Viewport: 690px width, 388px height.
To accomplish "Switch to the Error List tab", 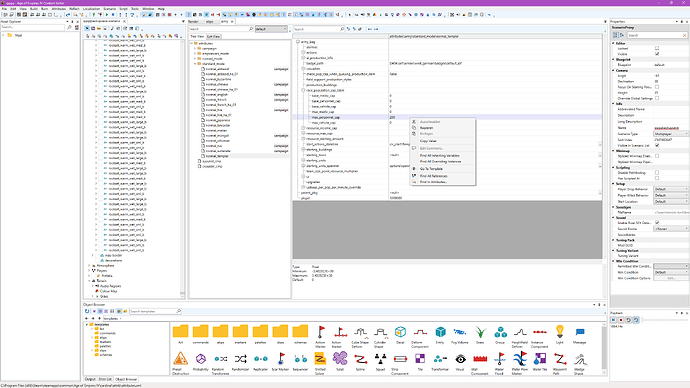I will coord(105,379).
